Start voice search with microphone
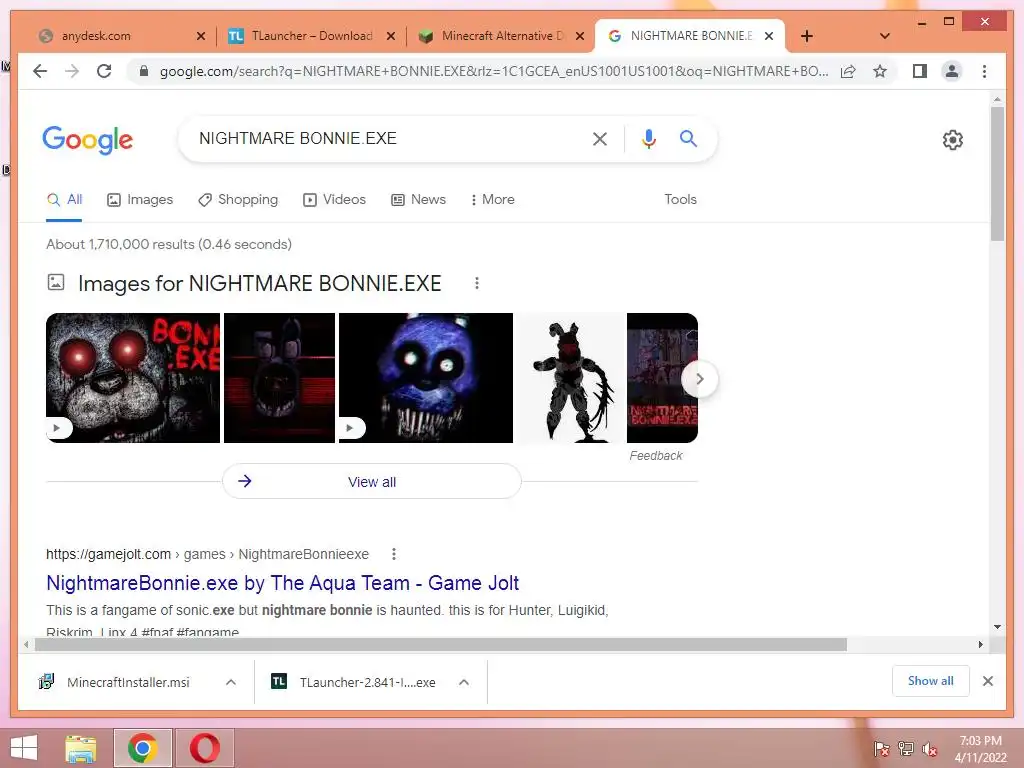 coord(648,138)
